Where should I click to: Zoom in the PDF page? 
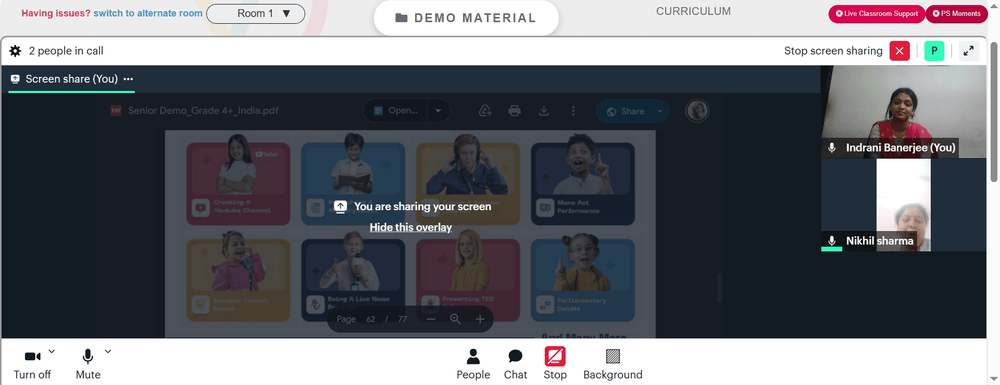(480, 319)
